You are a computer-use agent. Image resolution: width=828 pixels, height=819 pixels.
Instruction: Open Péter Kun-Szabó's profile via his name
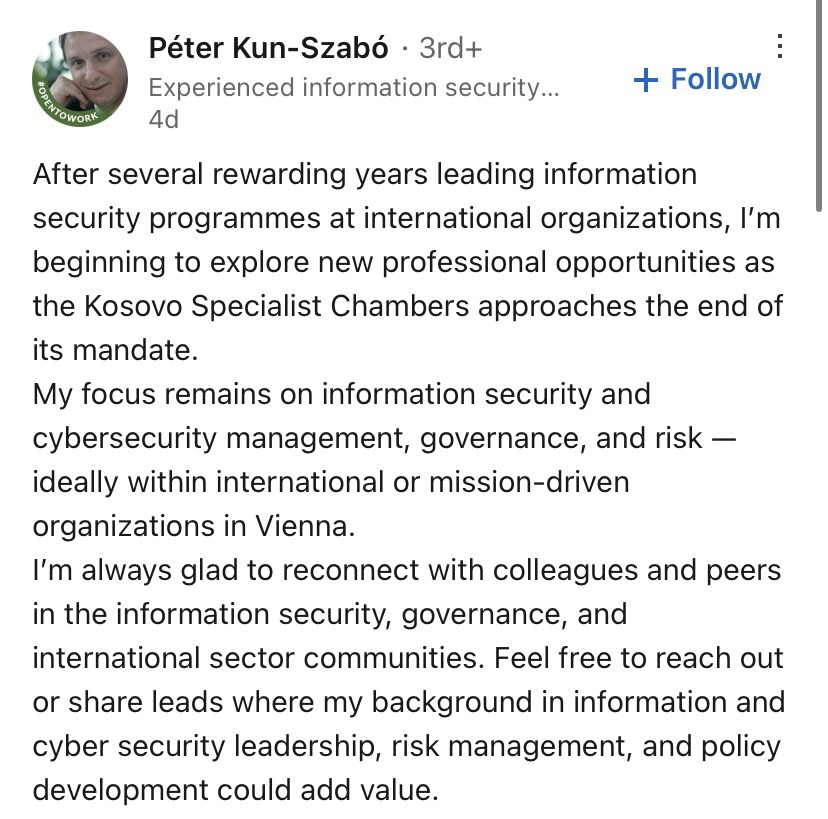pyautogui.click(x=268, y=48)
